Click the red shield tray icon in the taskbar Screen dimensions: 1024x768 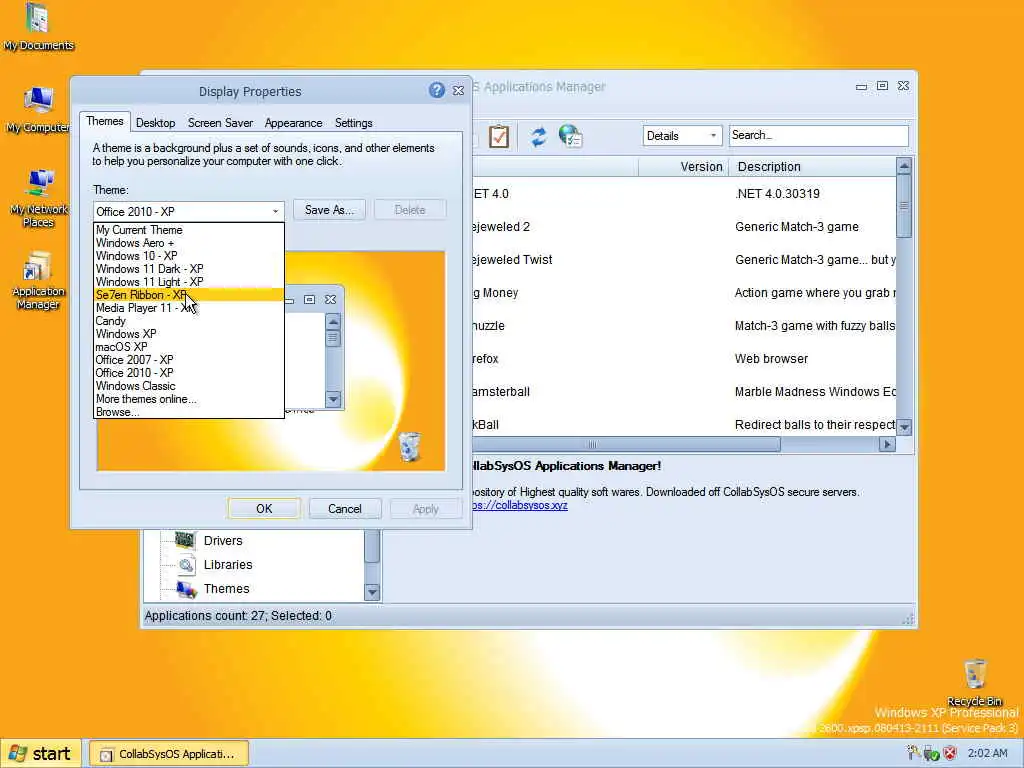pos(950,753)
